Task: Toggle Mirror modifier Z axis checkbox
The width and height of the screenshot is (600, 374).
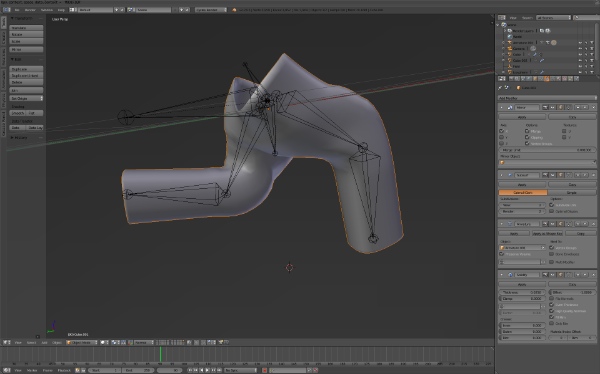Action: tap(502, 143)
